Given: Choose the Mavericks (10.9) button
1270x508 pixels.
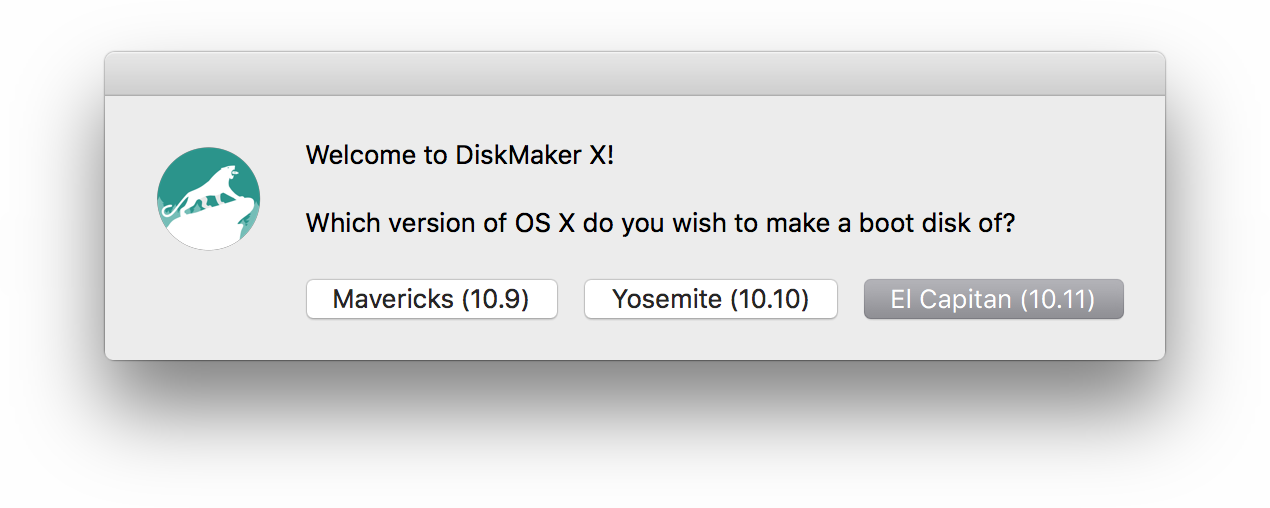Looking at the screenshot, I should [431, 299].
